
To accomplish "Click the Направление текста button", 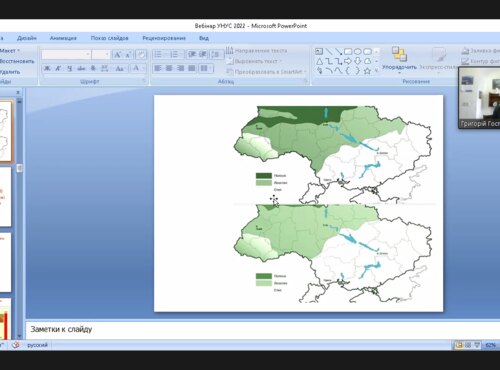I will [257, 51].
